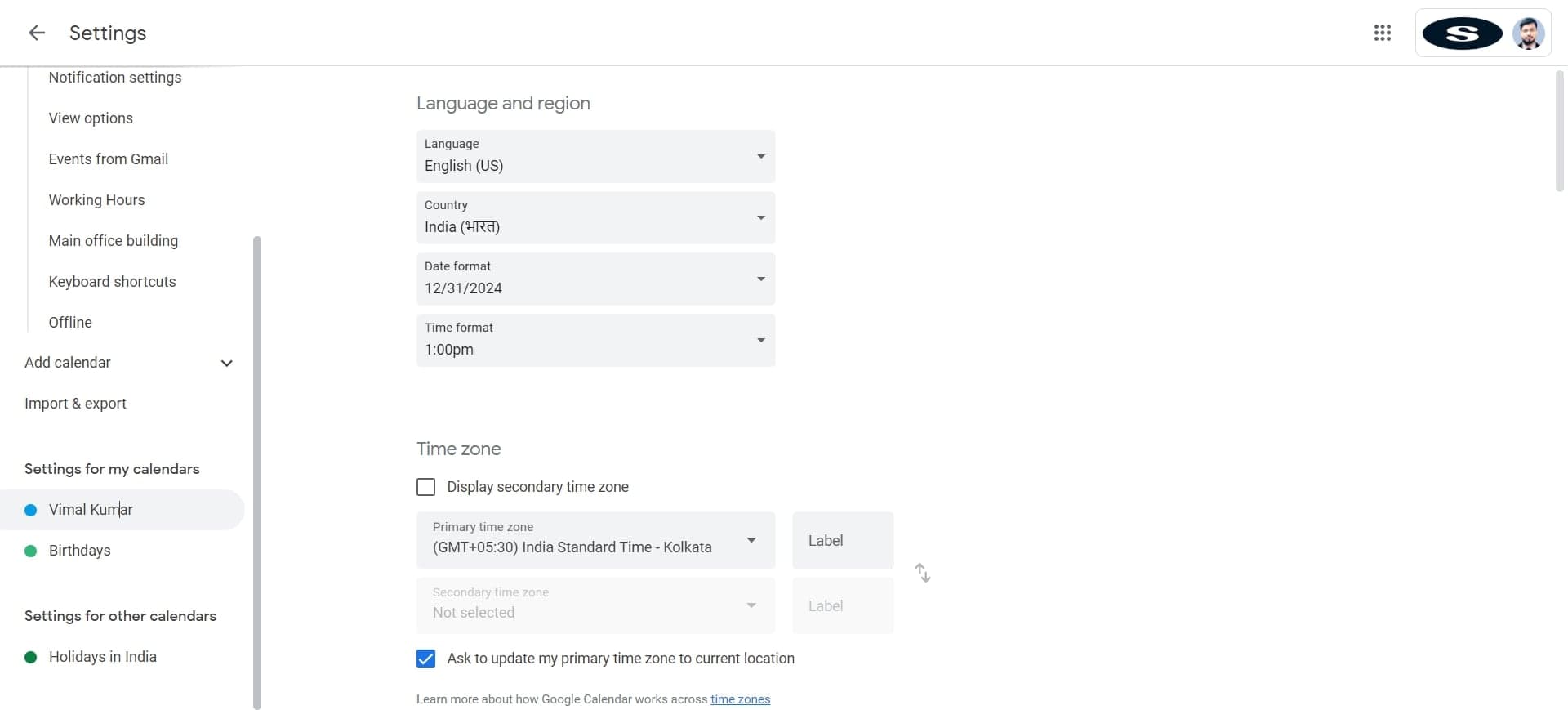
Task: Click the S logo avatar
Action: click(1461, 33)
